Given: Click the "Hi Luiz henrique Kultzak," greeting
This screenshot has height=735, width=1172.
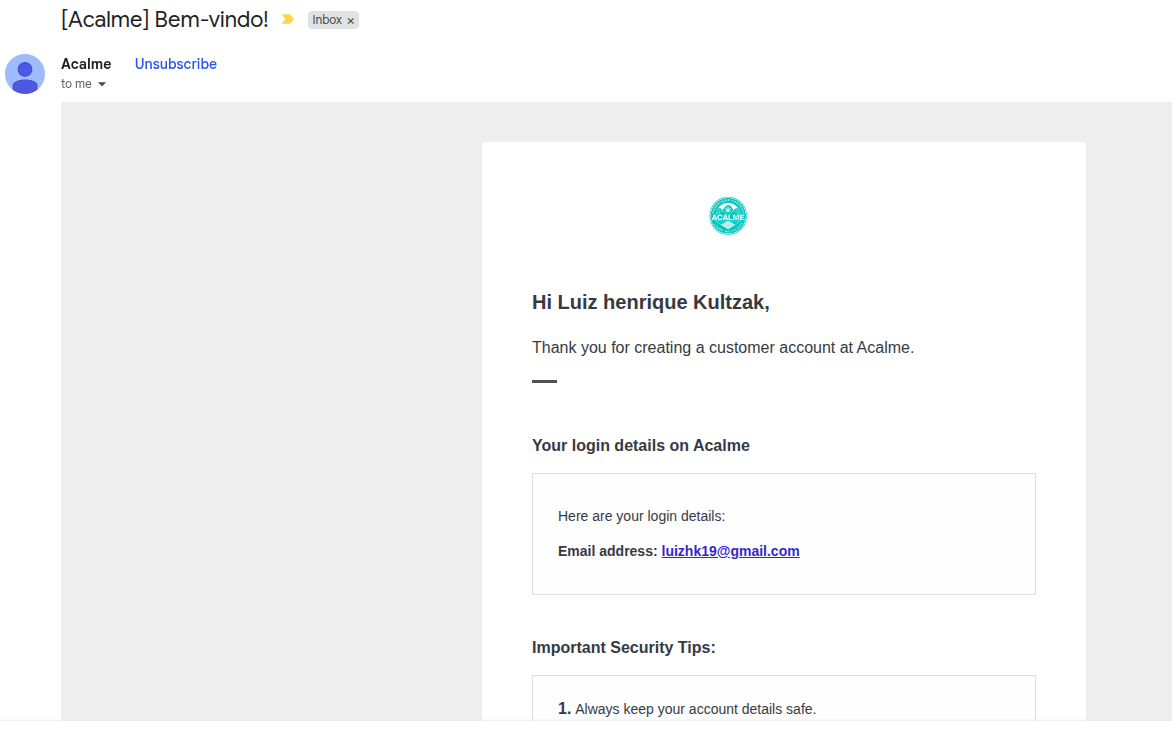Looking at the screenshot, I should [650, 302].
